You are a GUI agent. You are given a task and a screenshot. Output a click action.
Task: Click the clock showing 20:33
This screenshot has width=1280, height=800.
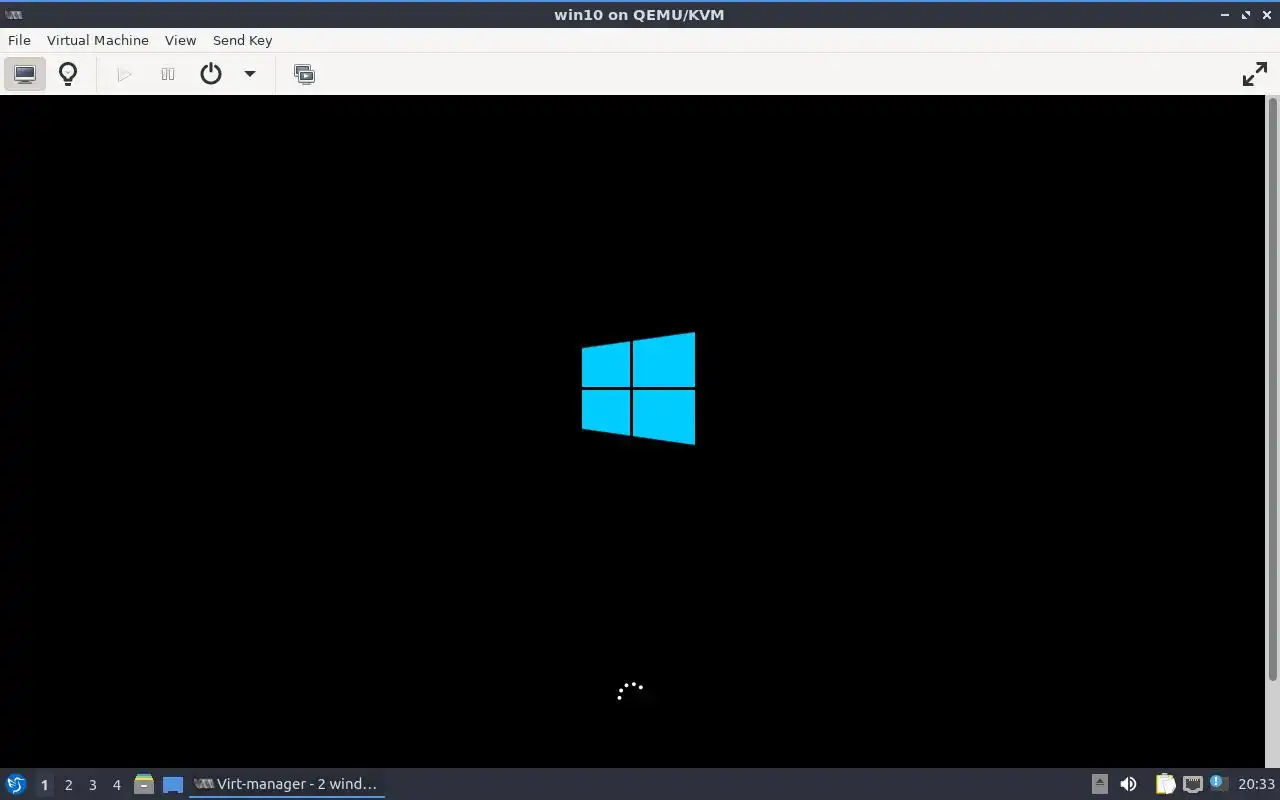[x=1256, y=784]
